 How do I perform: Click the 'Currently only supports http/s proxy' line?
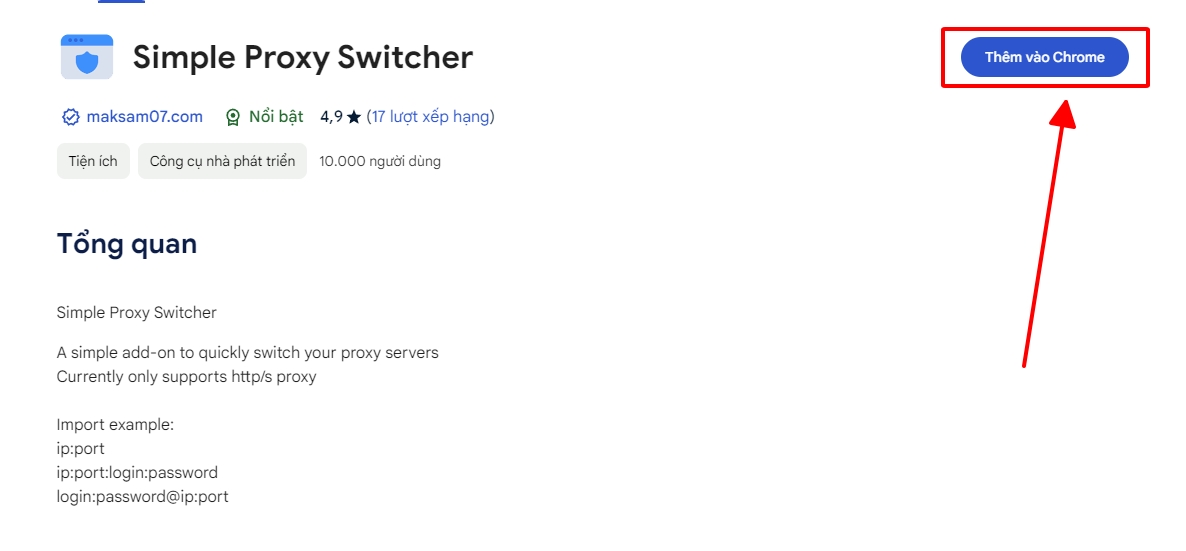(x=186, y=376)
